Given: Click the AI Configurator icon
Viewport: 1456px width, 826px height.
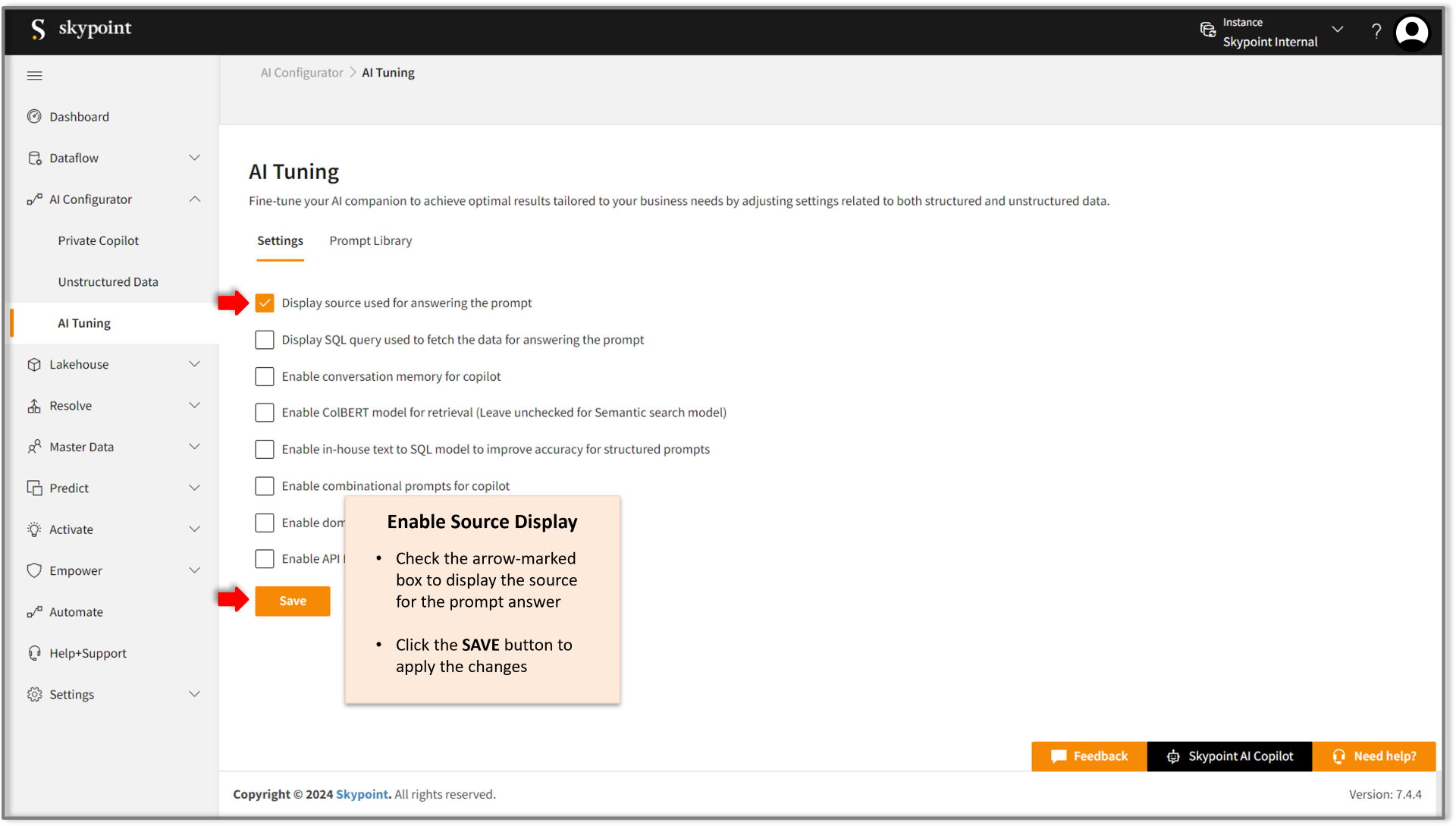Looking at the screenshot, I should (34, 199).
